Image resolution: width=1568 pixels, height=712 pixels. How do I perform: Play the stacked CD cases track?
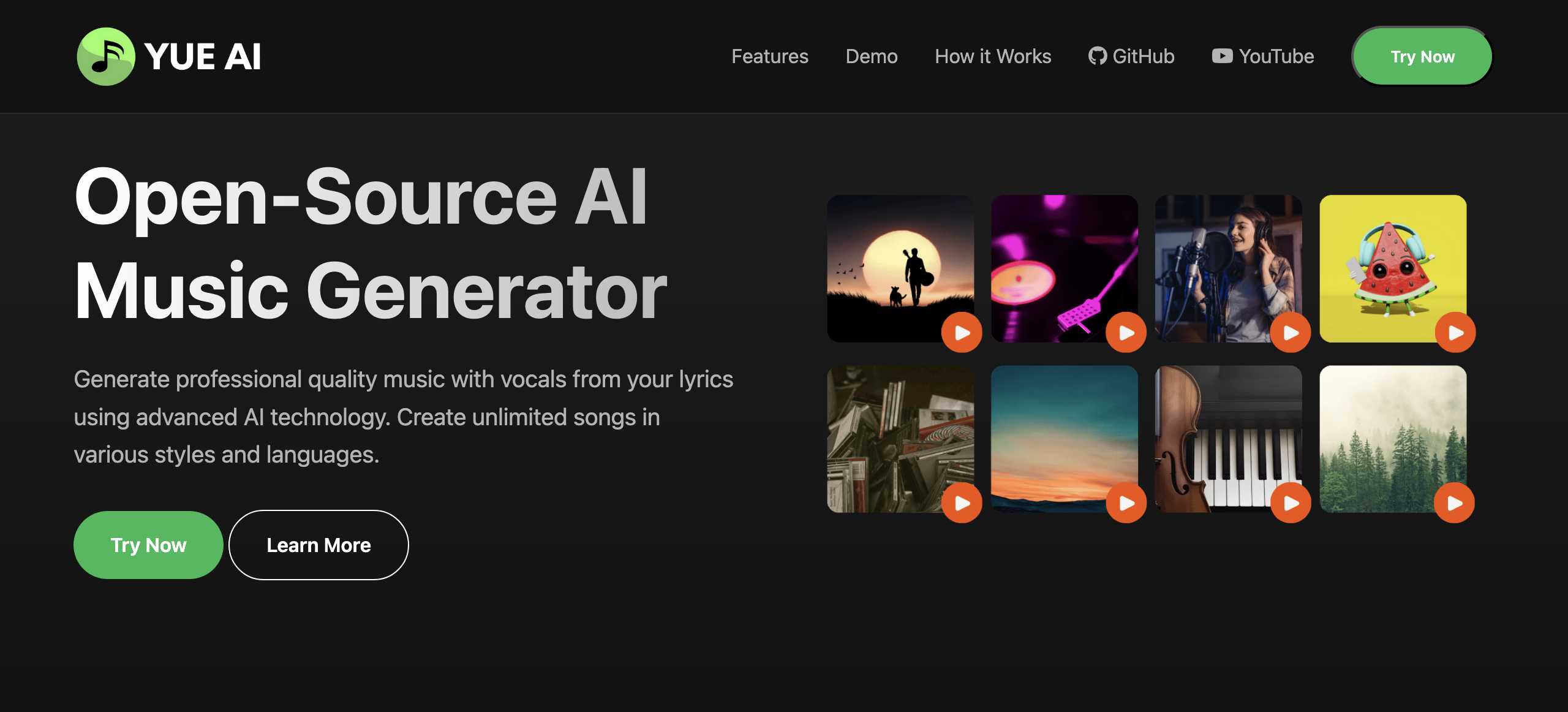(962, 502)
